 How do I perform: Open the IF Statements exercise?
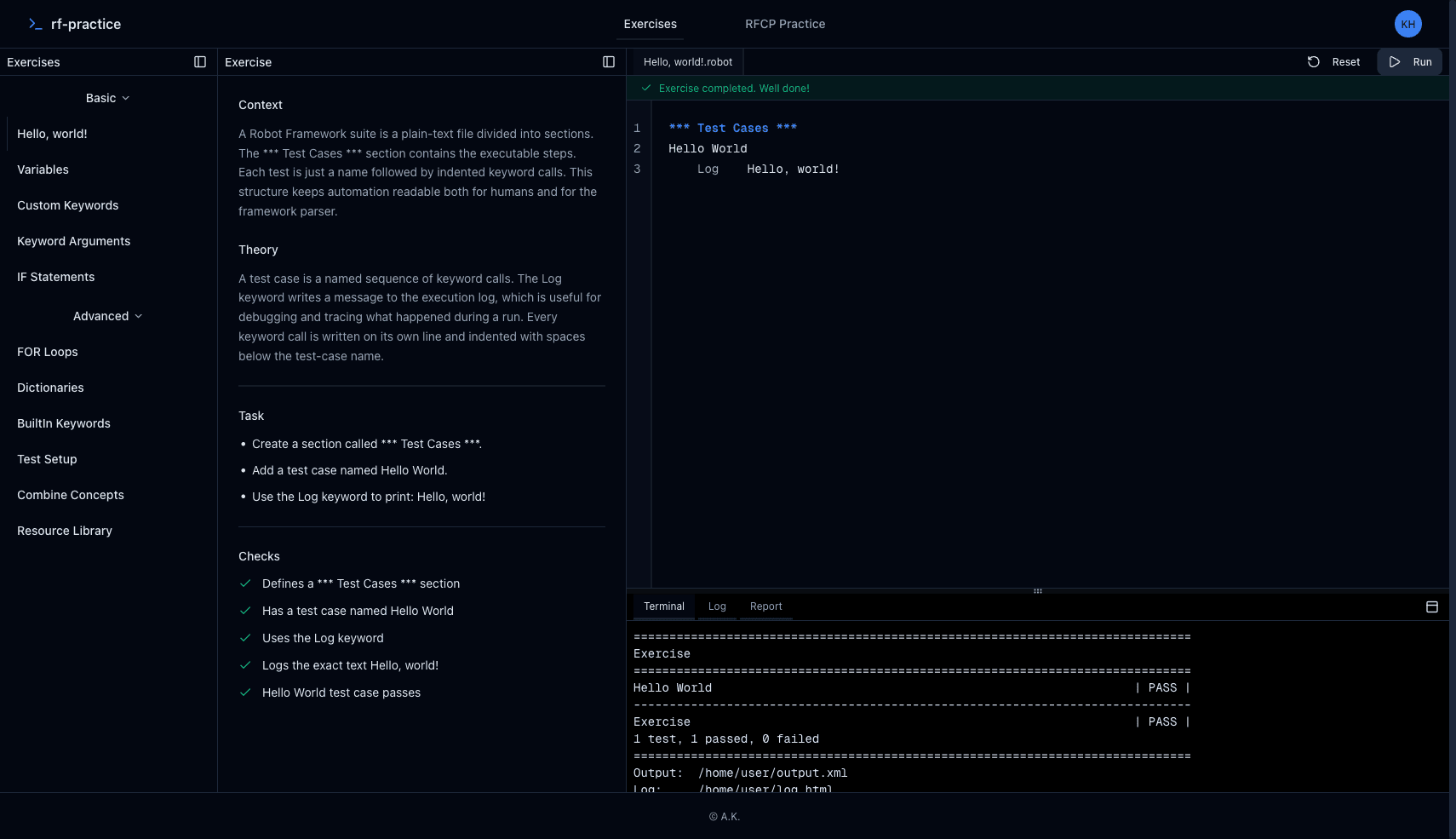tap(109, 277)
